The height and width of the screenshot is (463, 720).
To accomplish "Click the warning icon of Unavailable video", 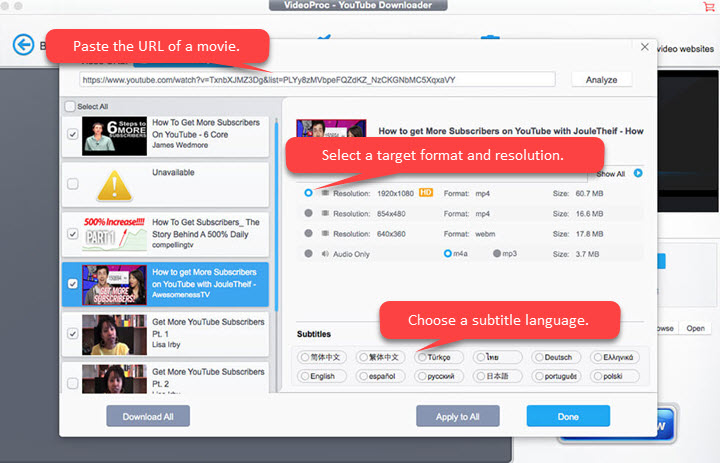I will [115, 186].
